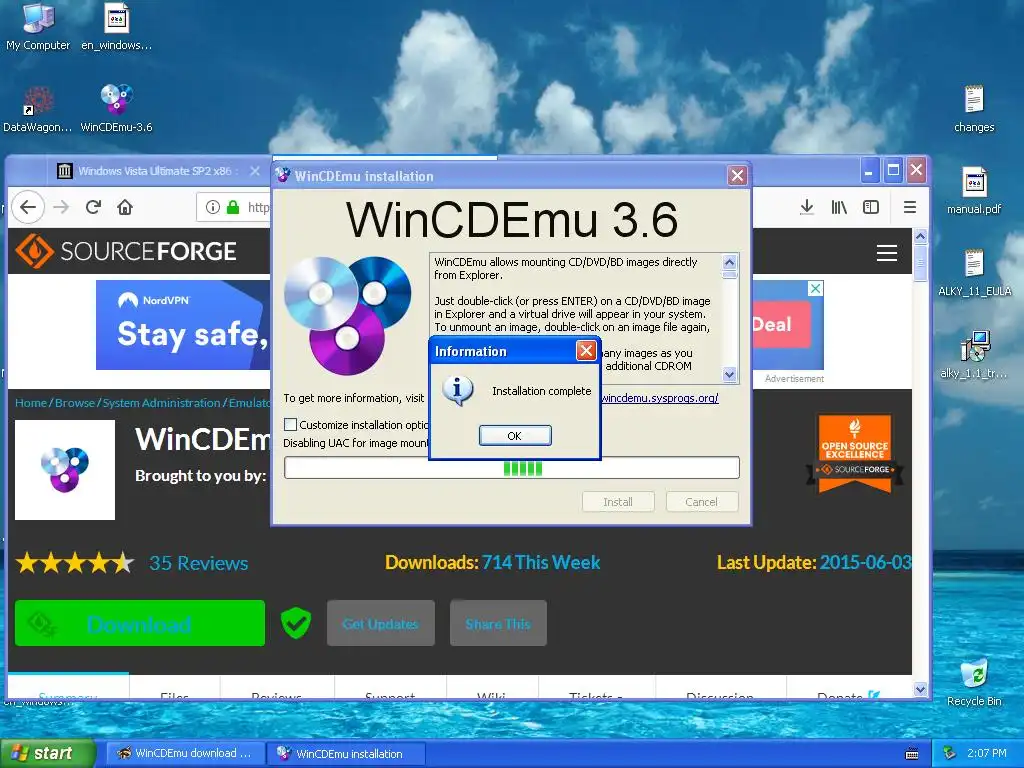Click the Get Updates button
Image resolution: width=1024 pixels, height=768 pixels.
coord(381,623)
